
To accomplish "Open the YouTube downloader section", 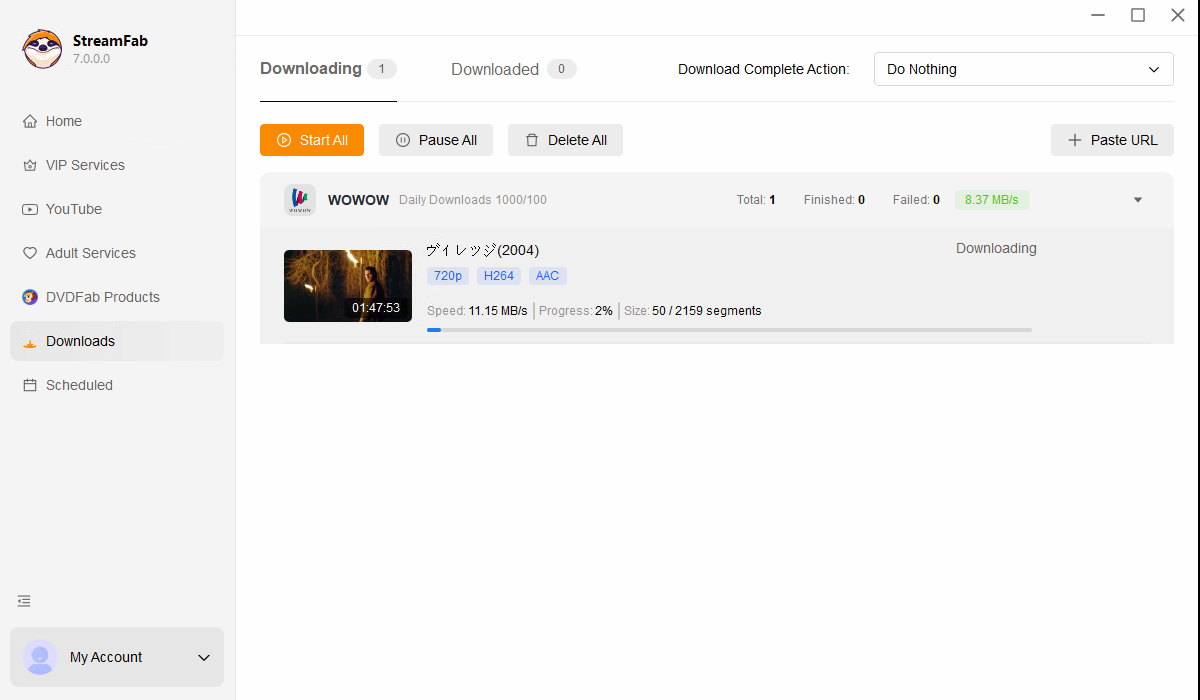I will point(73,209).
